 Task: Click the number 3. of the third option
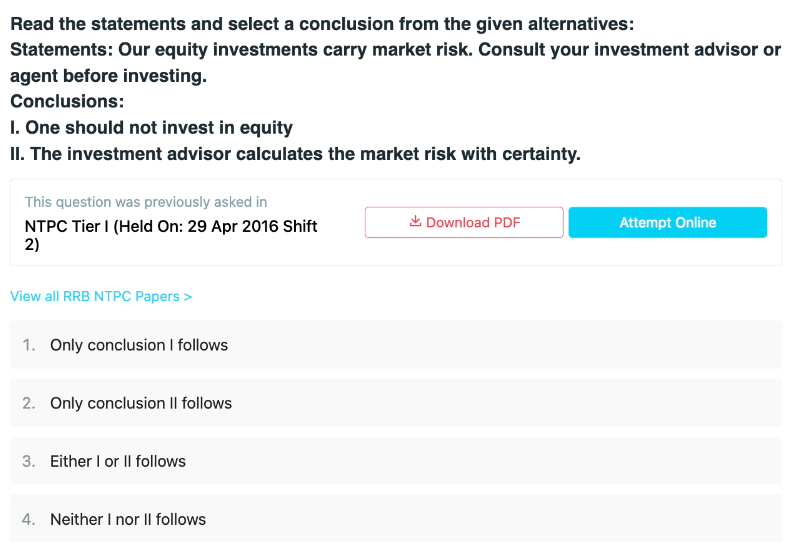click(x=29, y=461)
